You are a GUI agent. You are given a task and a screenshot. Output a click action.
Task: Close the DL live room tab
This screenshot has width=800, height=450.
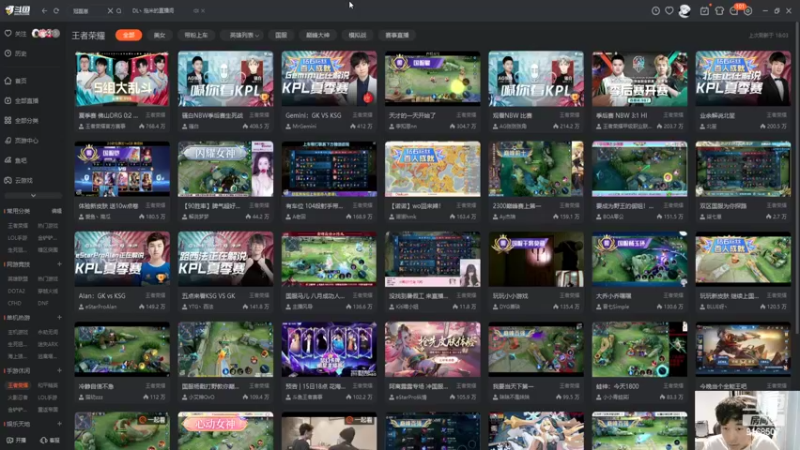click(x=203, y=11)
